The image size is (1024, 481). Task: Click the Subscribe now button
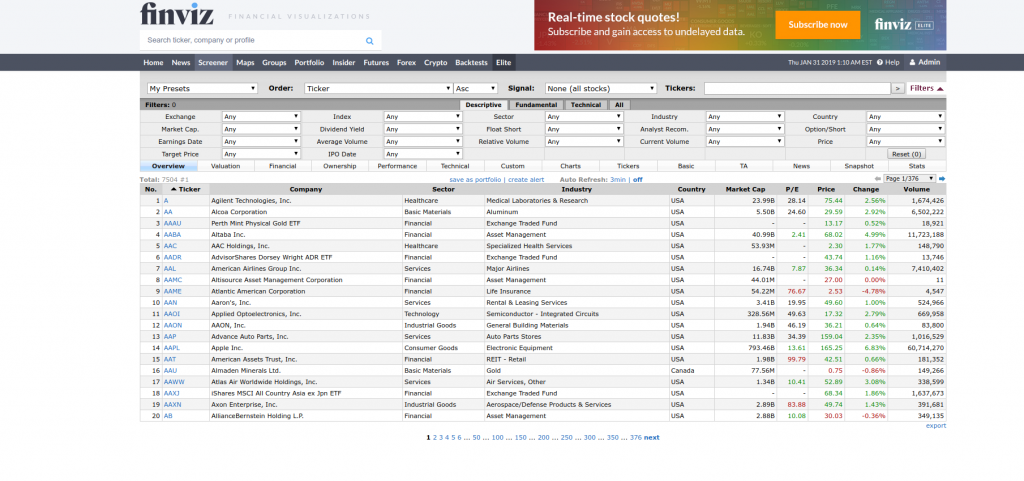pos(818,25)
